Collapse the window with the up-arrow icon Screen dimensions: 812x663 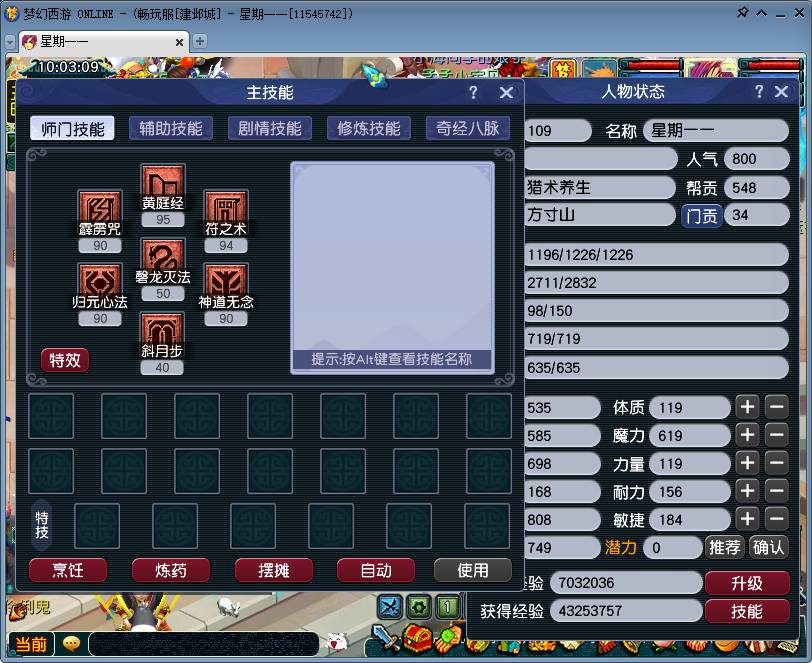[x=761, y=13]
